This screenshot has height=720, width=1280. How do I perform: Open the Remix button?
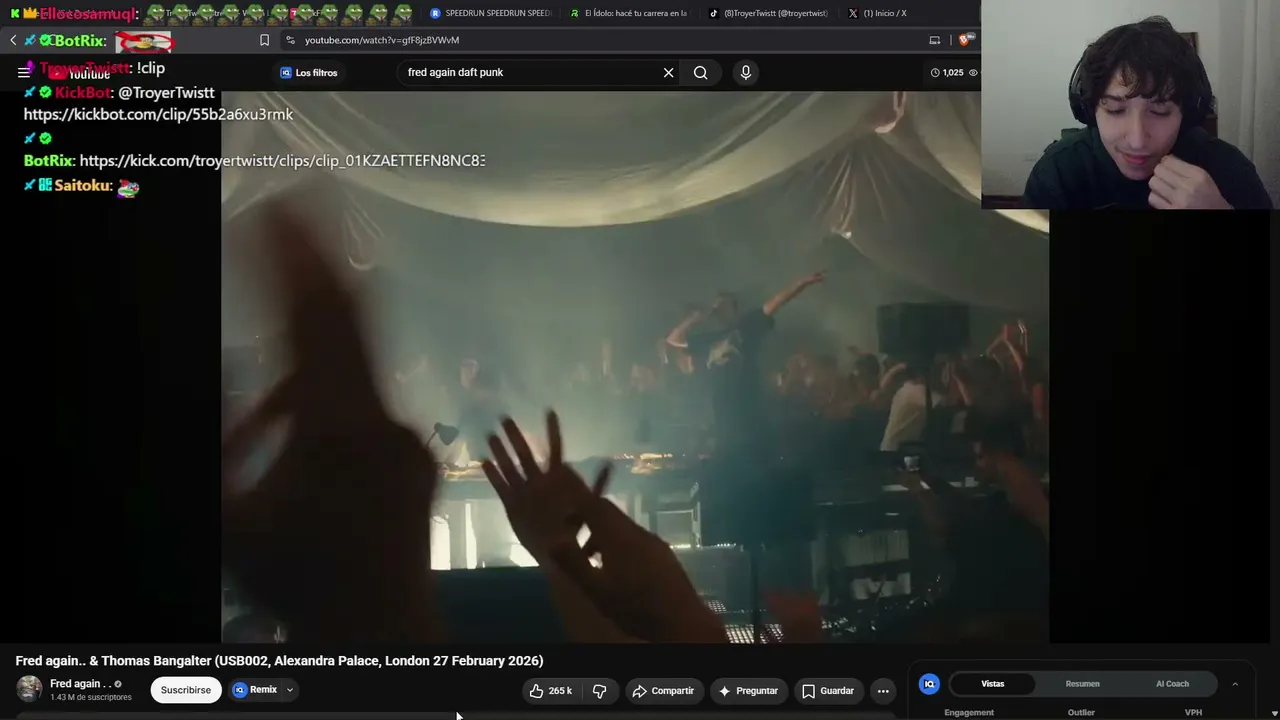(x=255, y=690)
